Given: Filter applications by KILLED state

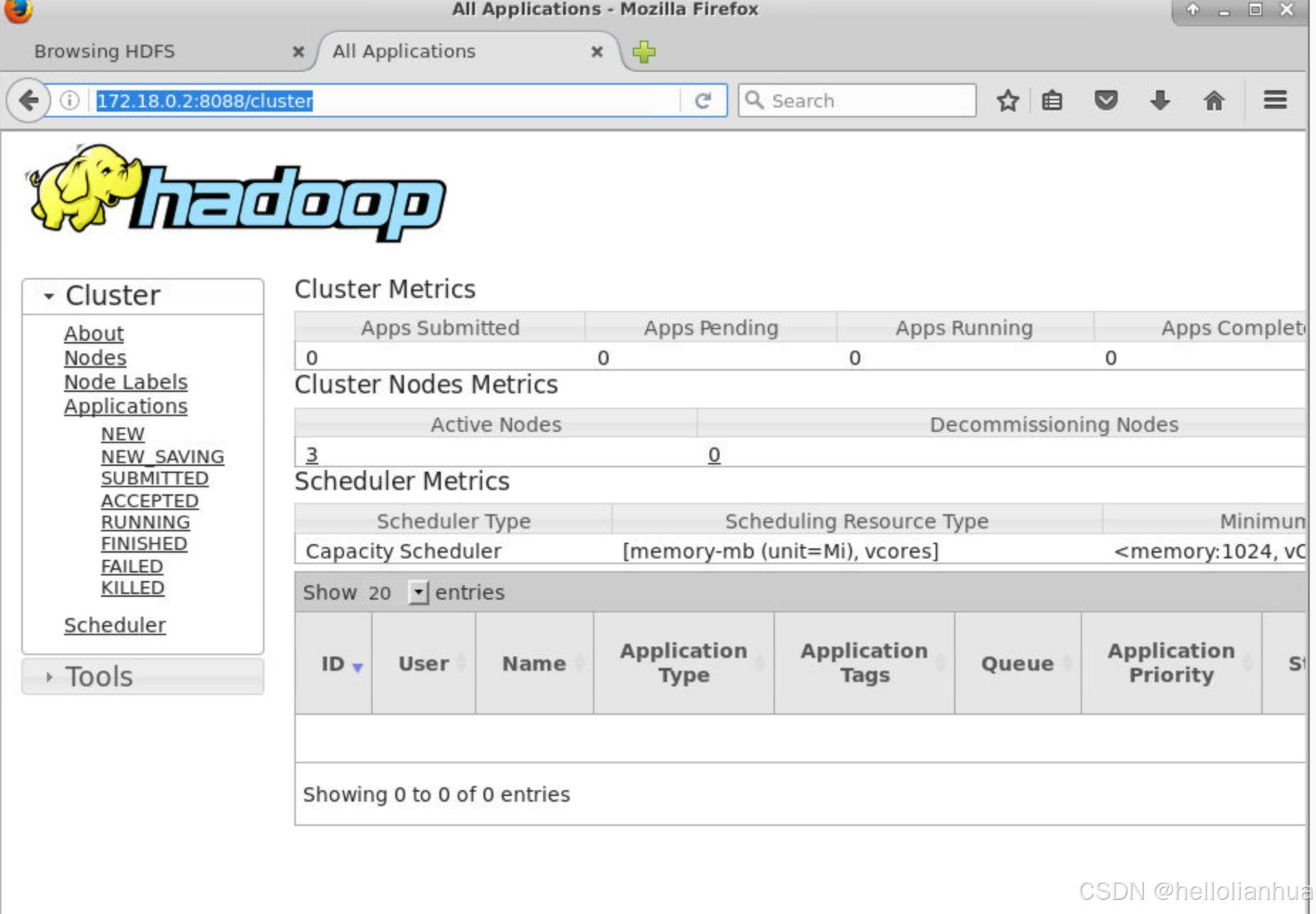Looking at the screenshot, I should pos(132,588).
